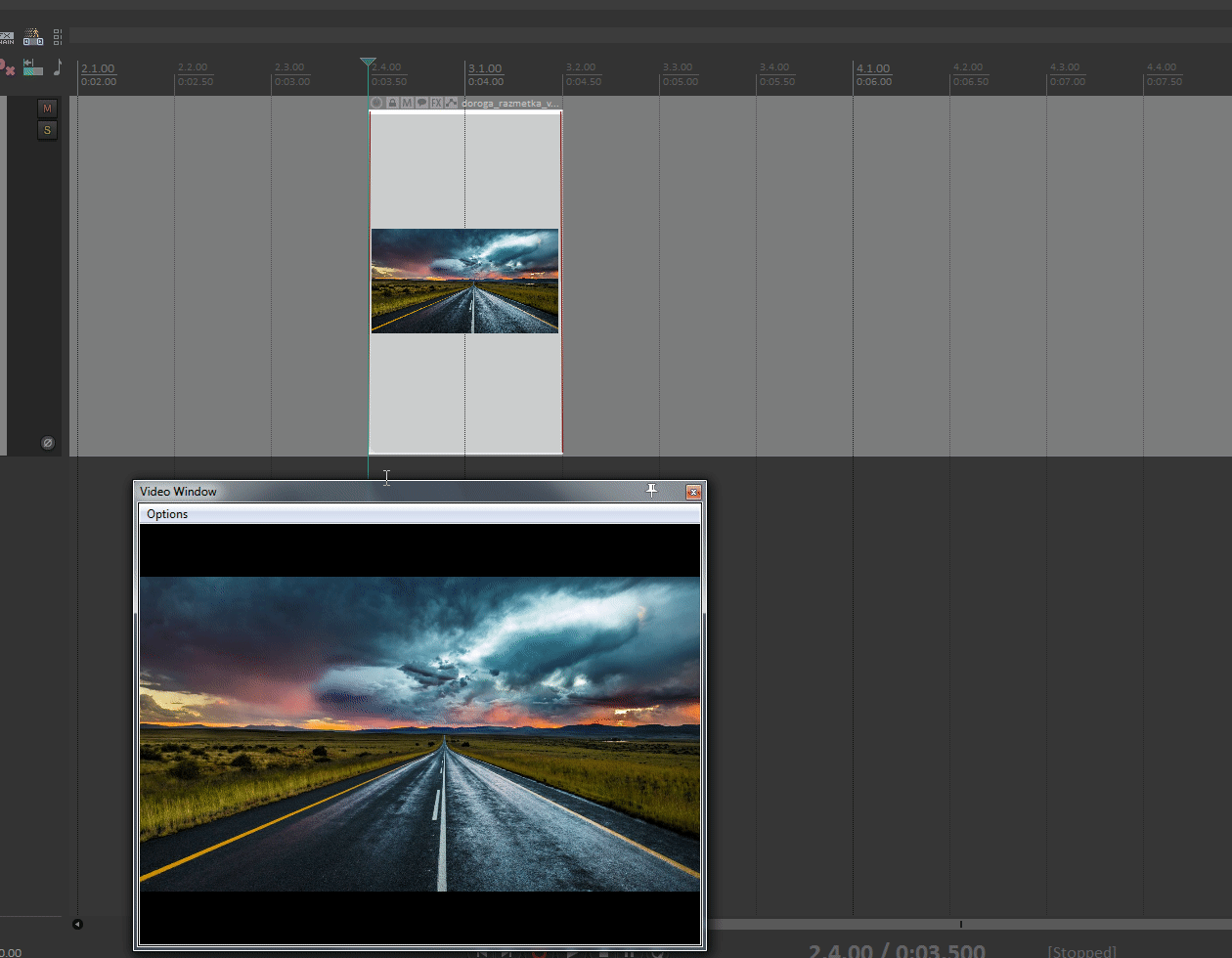
Task: Open the item FX icon
Action: 436,103
